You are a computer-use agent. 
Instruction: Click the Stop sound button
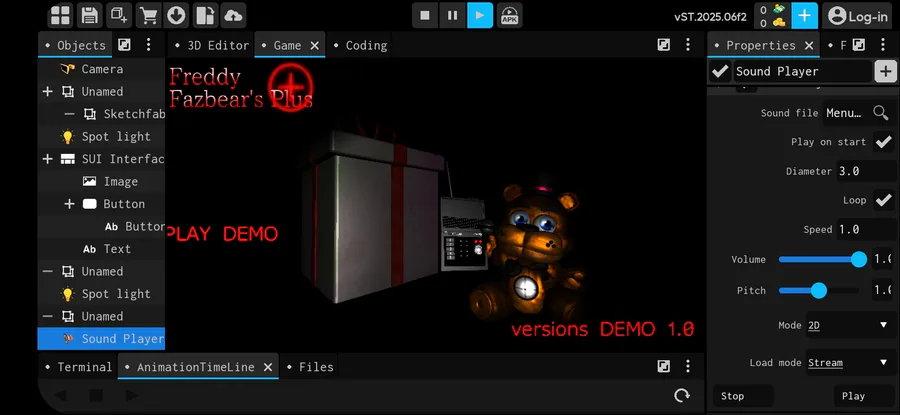pyautogui.click(x=743, y=396)
